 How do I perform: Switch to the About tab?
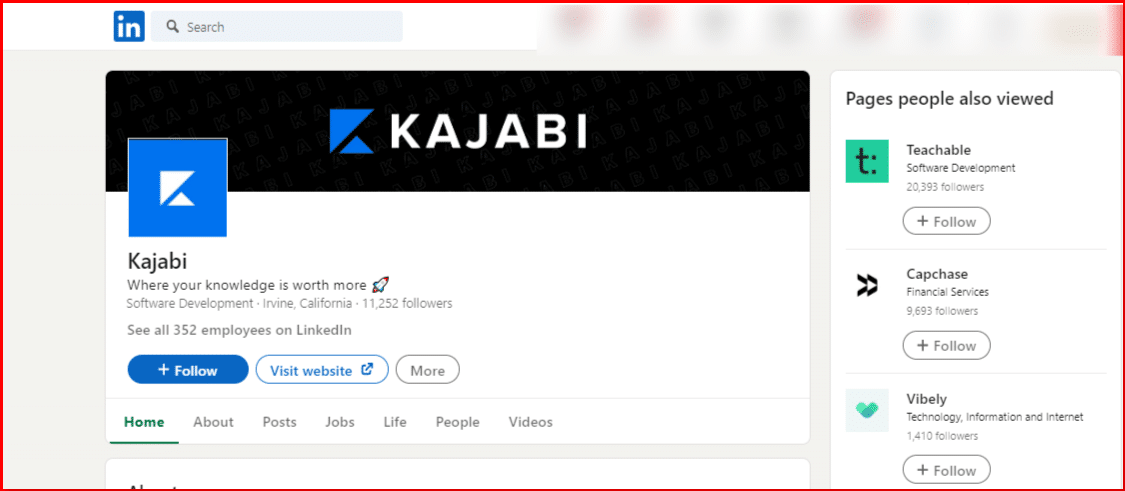pos(213,422)
